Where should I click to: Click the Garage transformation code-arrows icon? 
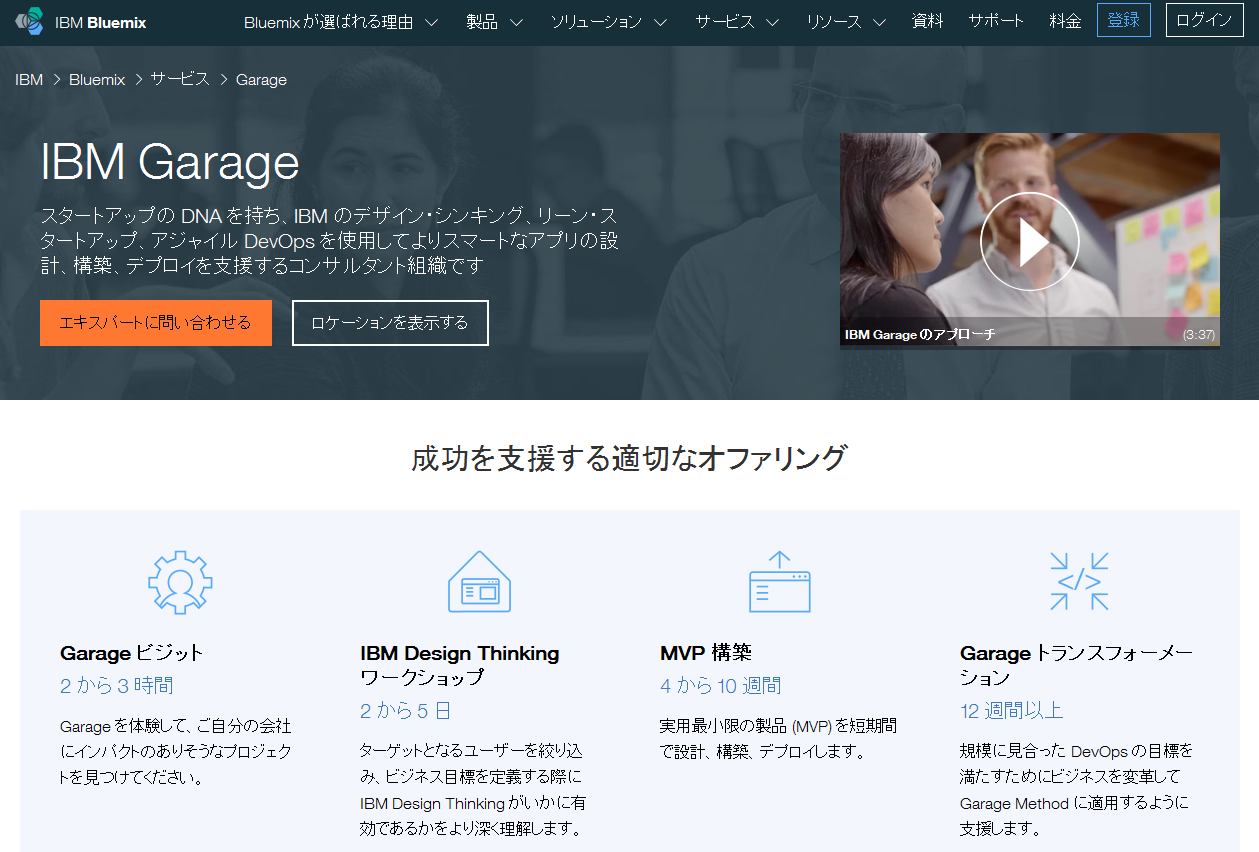[x=1079, y=581]
